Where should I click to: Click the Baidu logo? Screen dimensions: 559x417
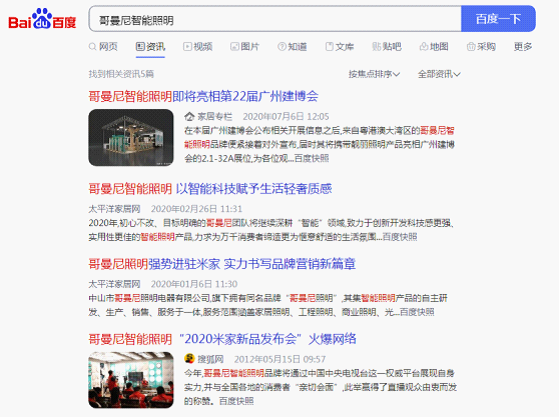coord(42,19)
